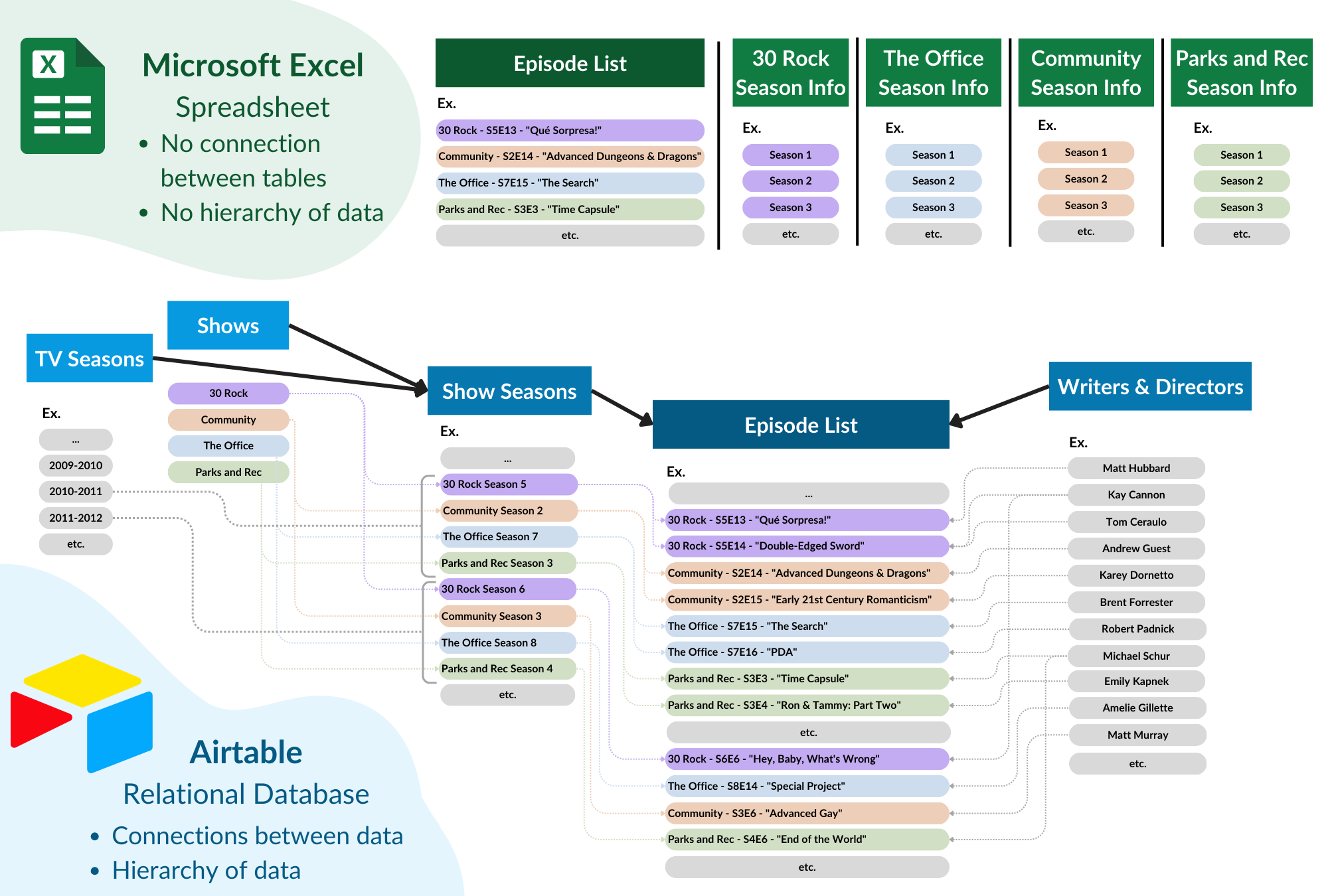This screenshot has height=896, width=1328.
Task: Expand the "etc." entry under Show Seasons
Action: coord(507,694)
